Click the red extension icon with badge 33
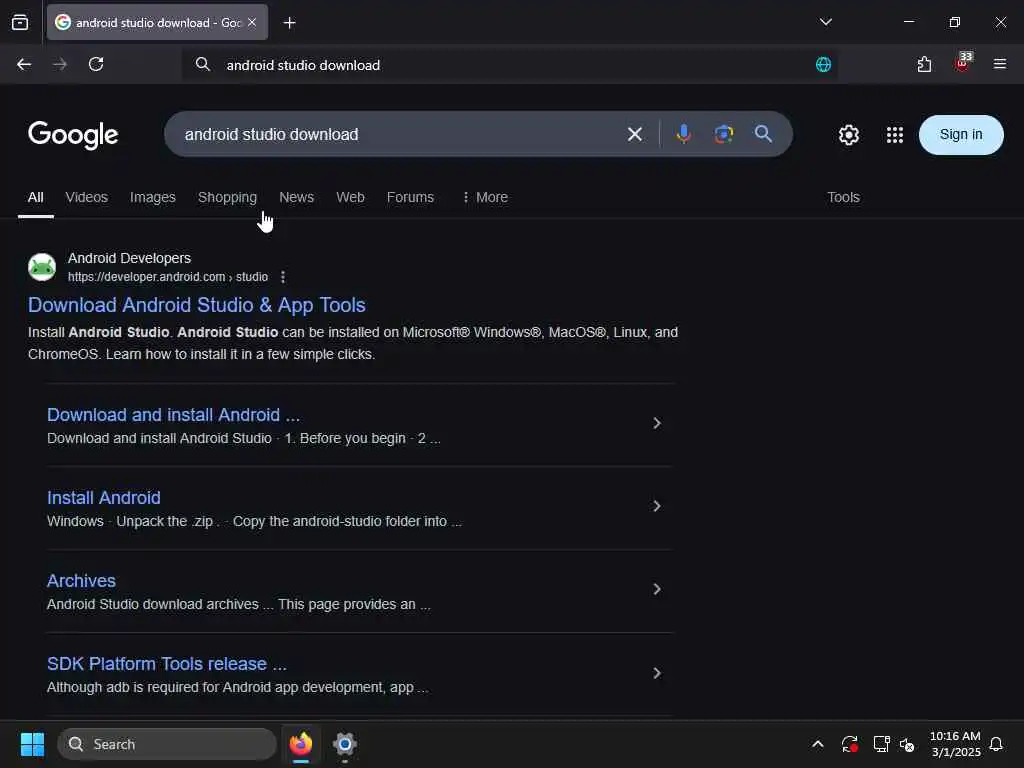 coord(963,63)
